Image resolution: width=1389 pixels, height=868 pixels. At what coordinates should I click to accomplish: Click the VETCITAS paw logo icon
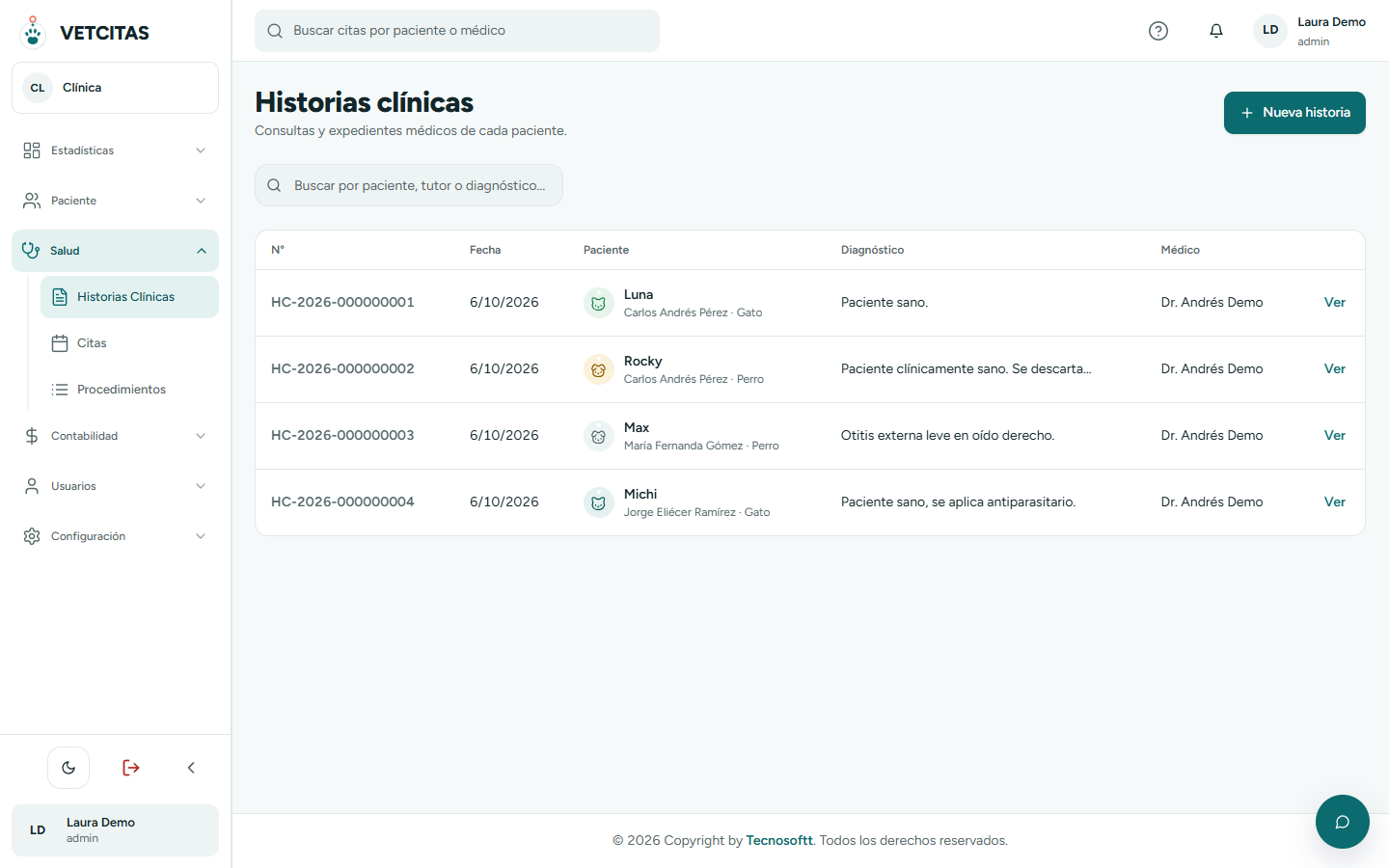coord(33,32)
